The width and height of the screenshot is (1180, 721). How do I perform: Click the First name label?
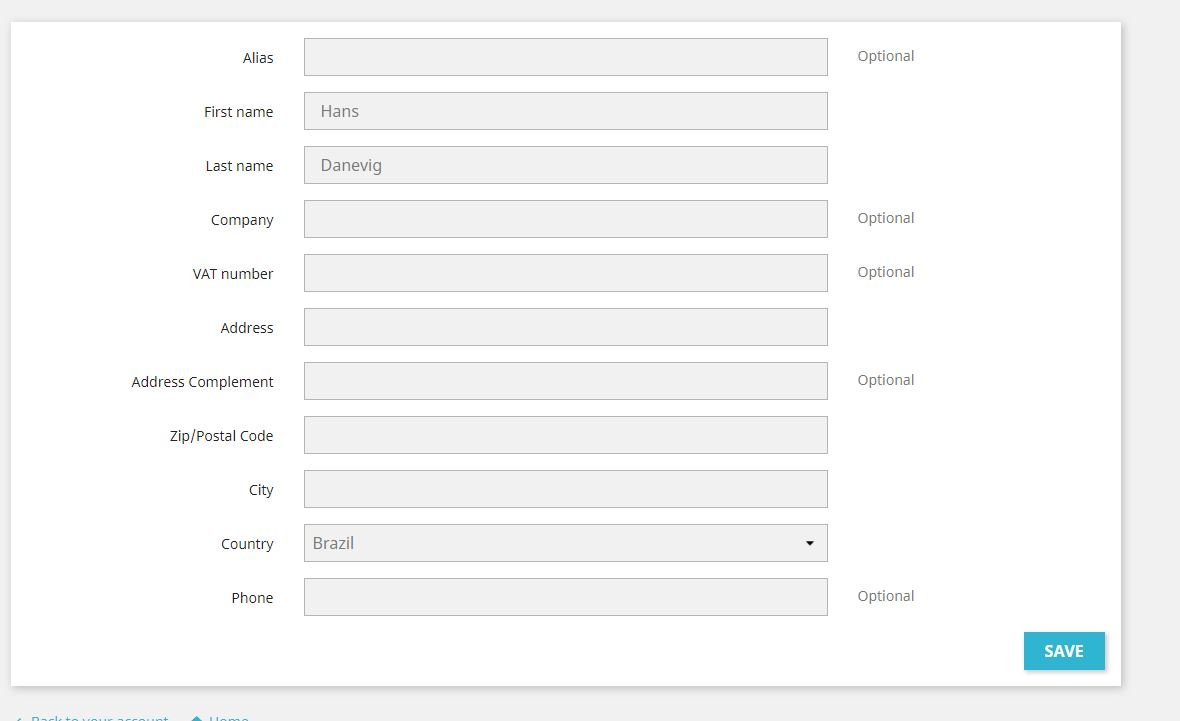[x=239, y=112]
